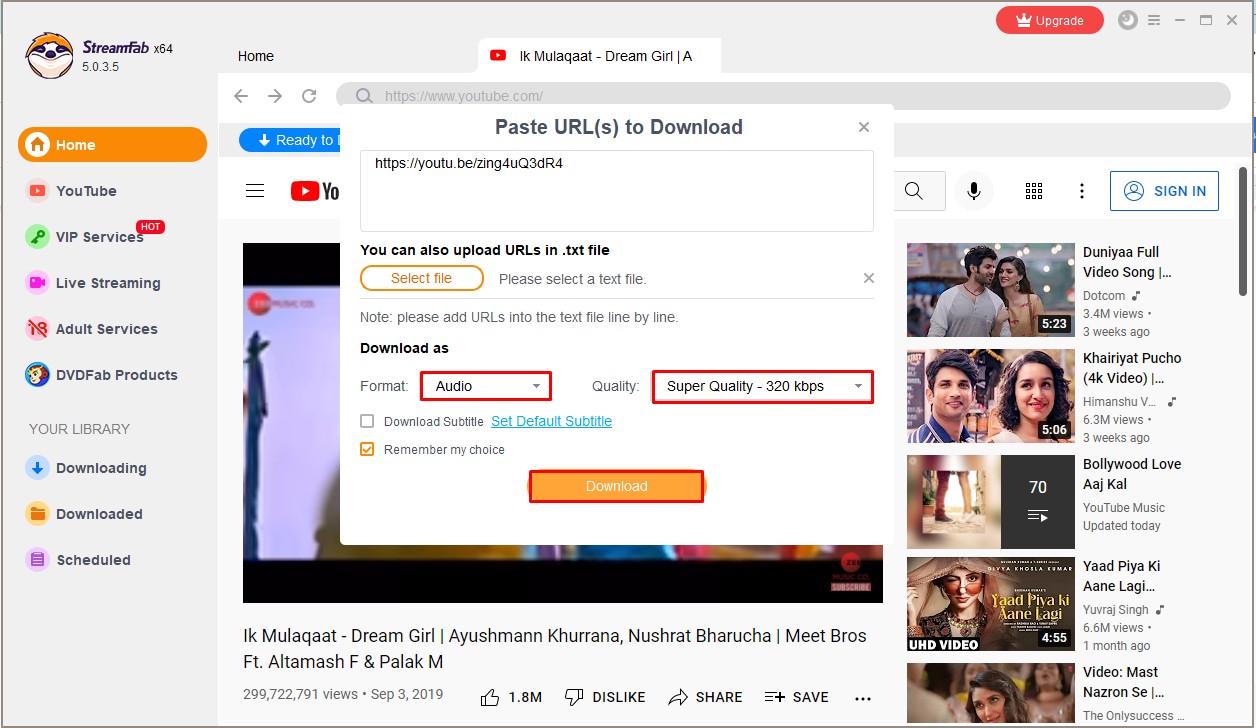Image resolution: width=1256 pixels, height=728 pixels.
Task: Click the Yuvraj Singh channel name
Action: coord(1116,608)
